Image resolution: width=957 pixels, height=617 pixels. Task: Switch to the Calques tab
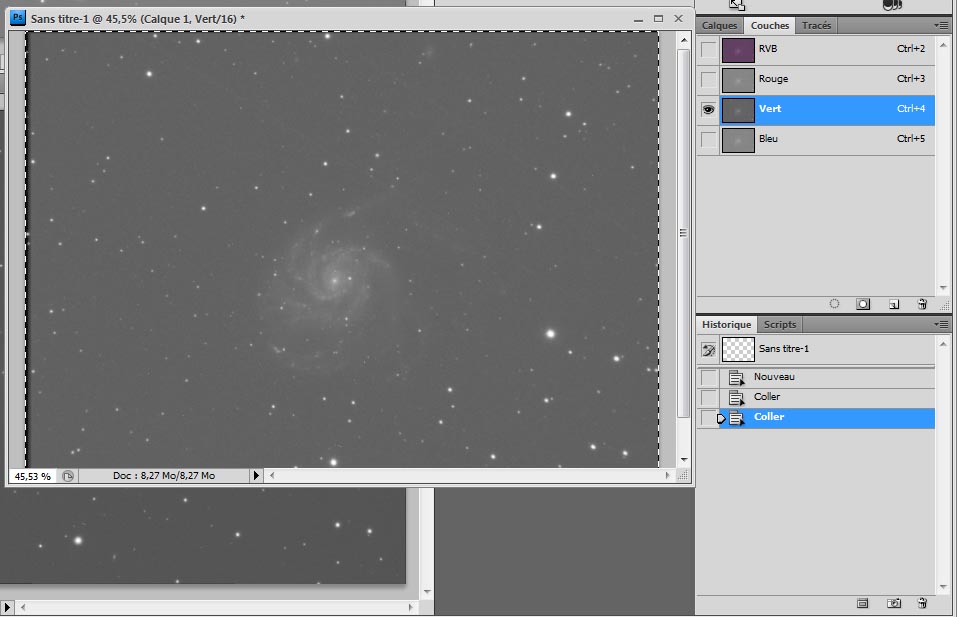[x=719, y=25]
